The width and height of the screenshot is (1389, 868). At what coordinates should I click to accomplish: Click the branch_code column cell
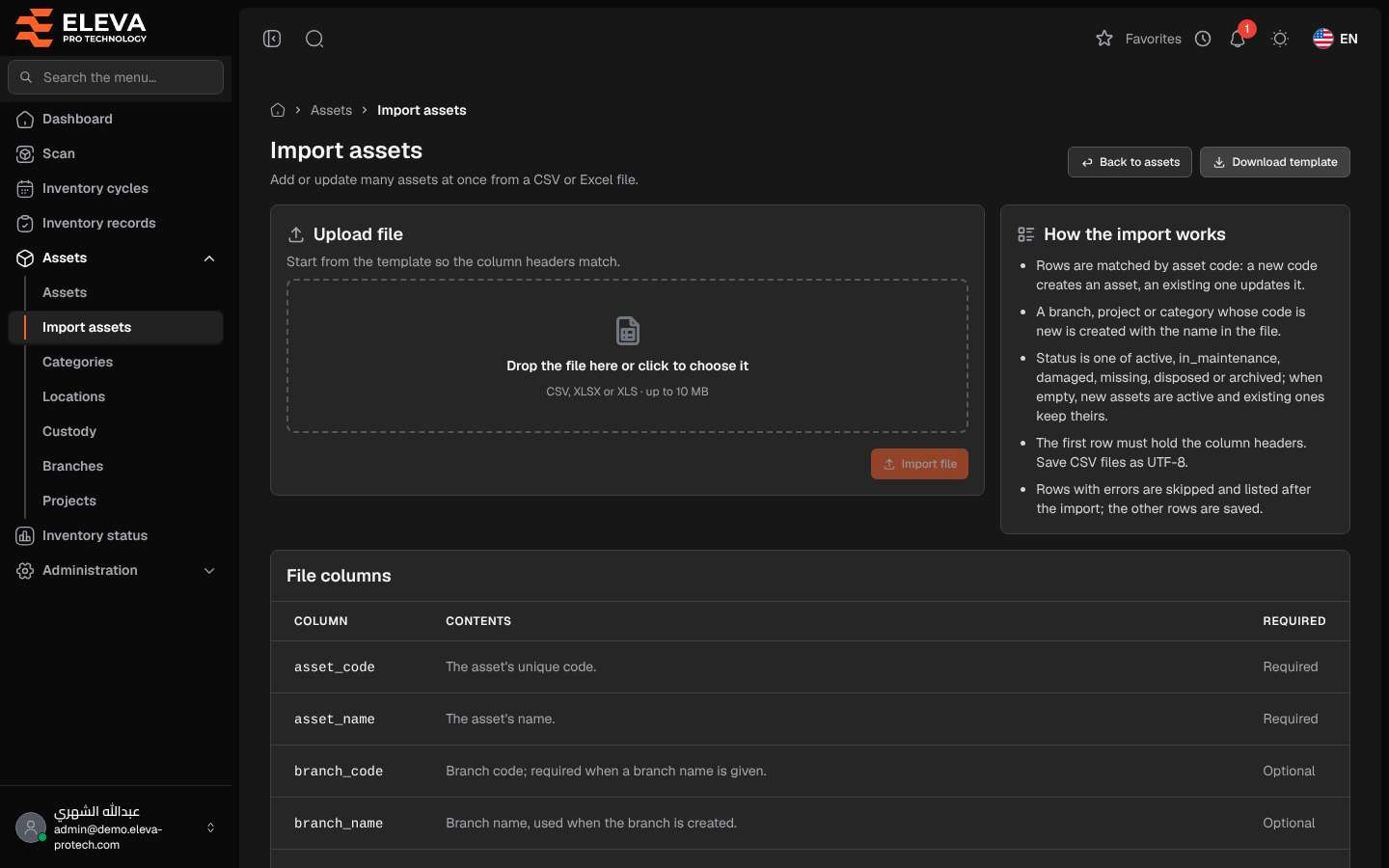tap(339, 772)
